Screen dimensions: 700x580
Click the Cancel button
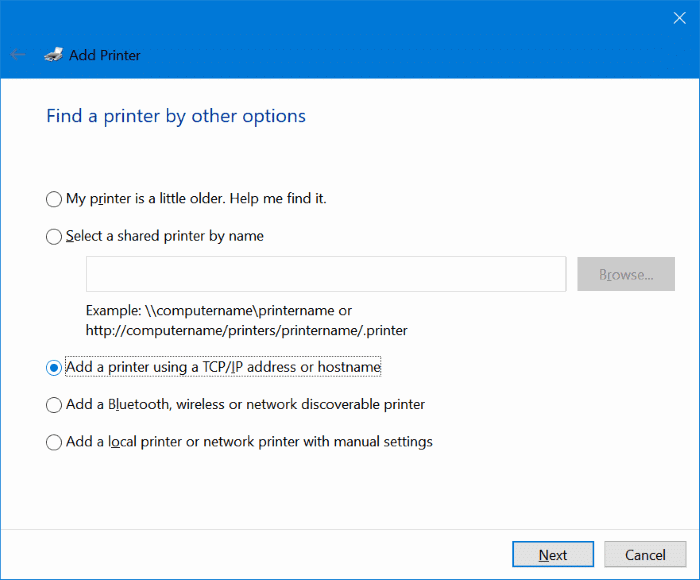point(645,554)
